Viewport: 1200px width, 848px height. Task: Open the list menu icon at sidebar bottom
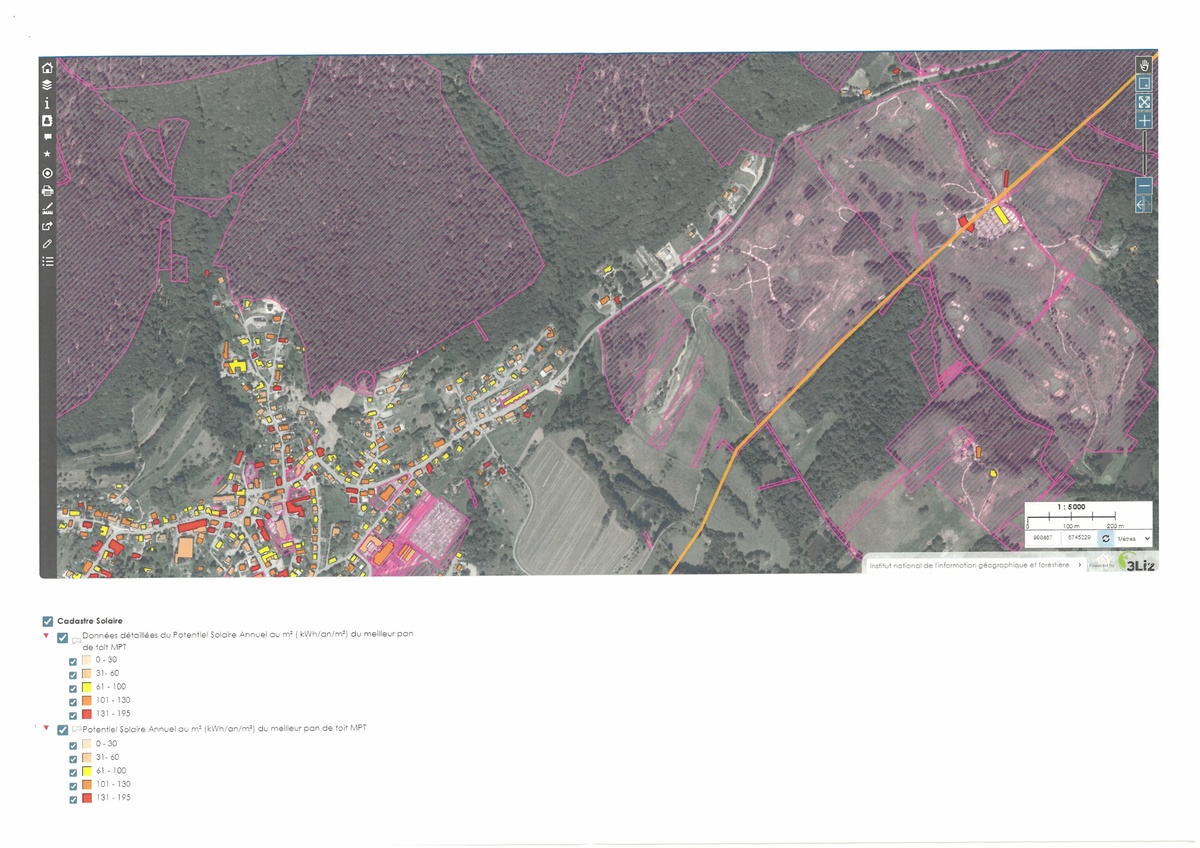(47, 261)
